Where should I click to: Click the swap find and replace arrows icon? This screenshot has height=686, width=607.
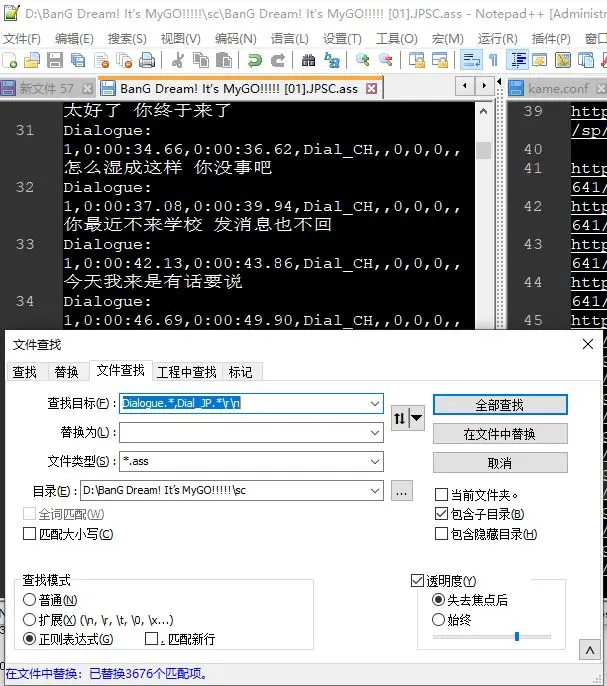(x=399, y=418)
